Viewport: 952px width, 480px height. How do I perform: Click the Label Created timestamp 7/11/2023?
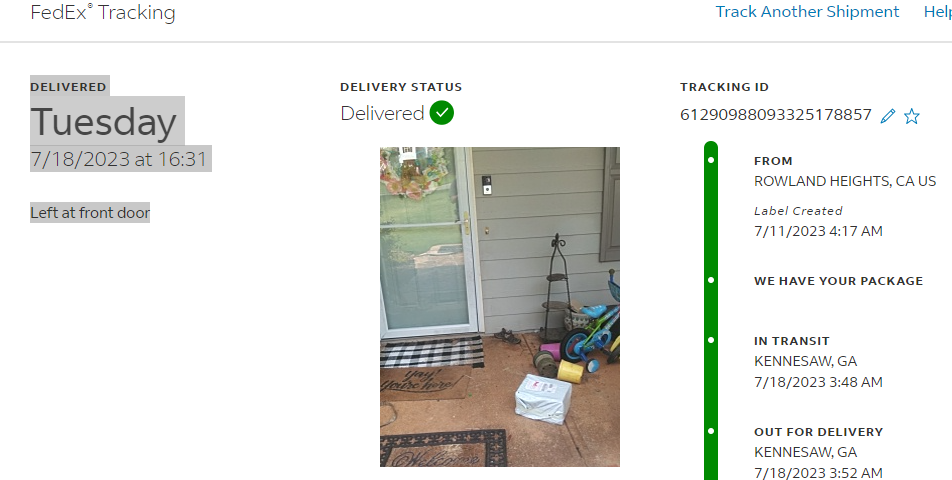[x=818, y=231]
